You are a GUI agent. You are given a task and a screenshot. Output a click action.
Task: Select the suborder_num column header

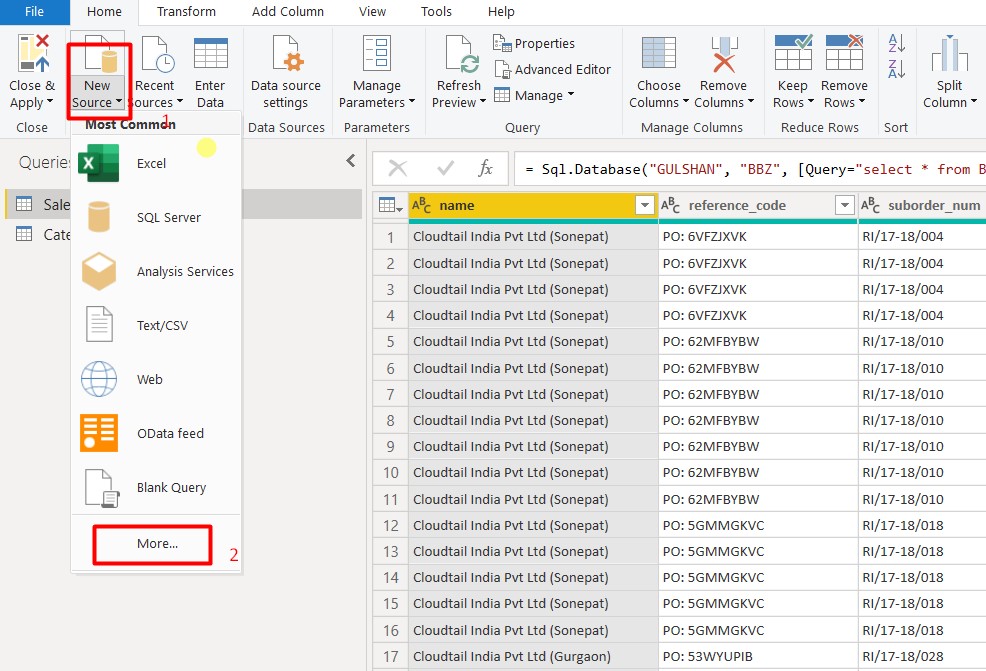click(x=922, y=205)
